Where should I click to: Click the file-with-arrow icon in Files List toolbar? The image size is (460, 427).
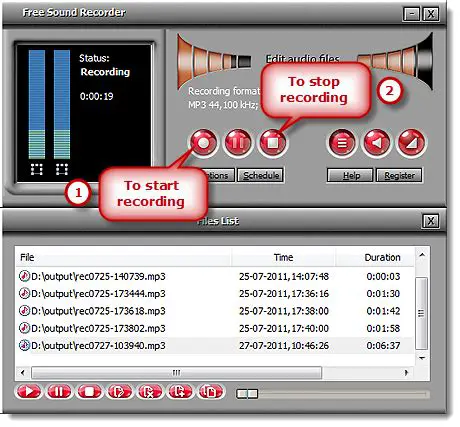tap(119, 391)
